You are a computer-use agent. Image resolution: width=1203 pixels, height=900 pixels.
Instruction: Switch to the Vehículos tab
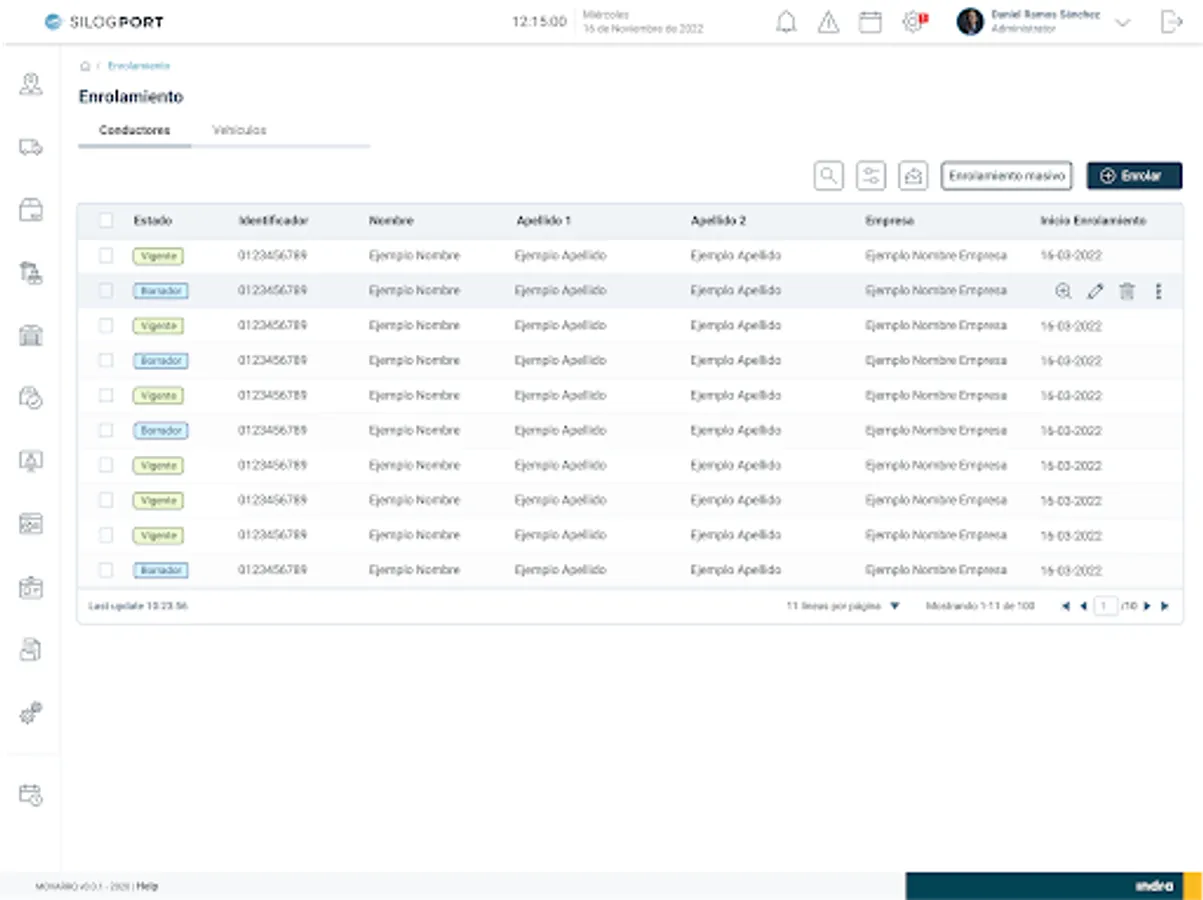(x=239, y=130)
